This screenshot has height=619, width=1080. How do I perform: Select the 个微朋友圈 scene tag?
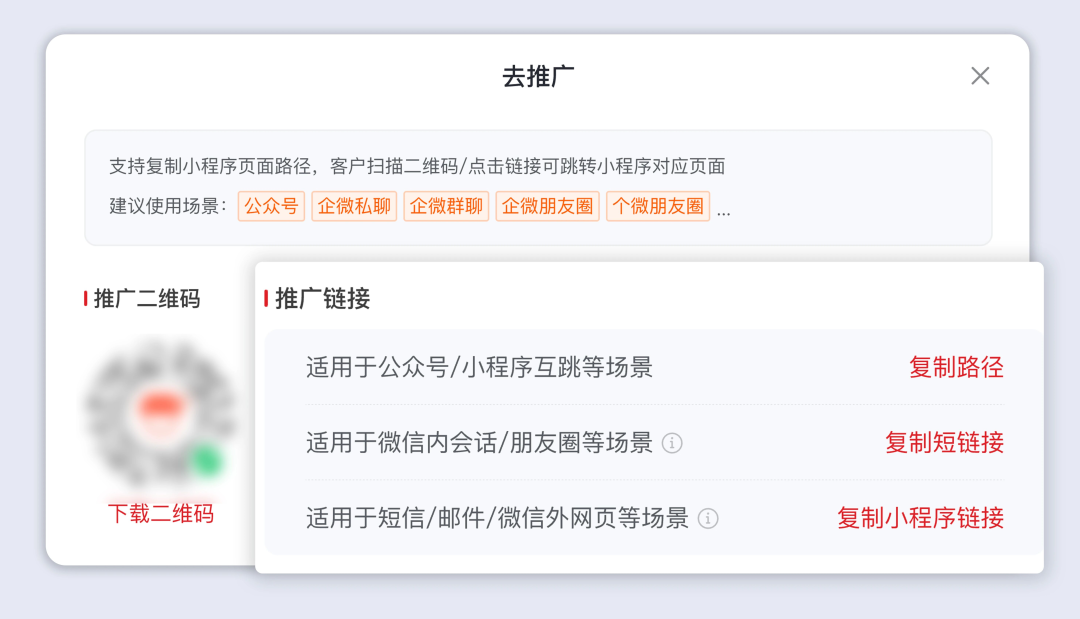[657, 207]
